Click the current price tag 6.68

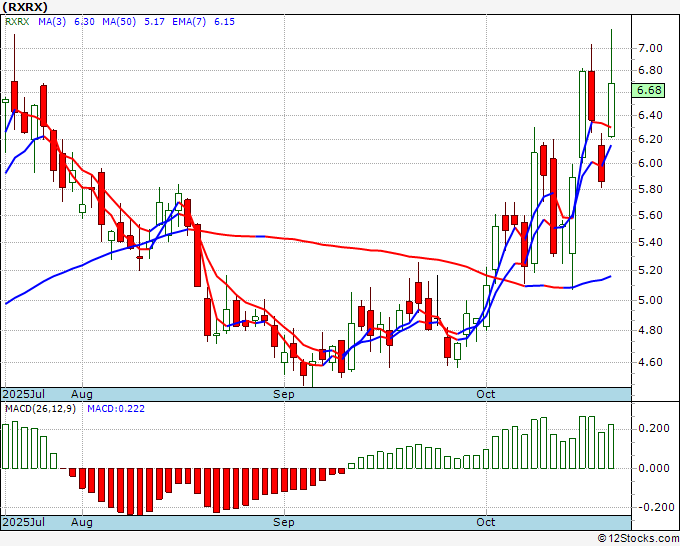(648, 90)
